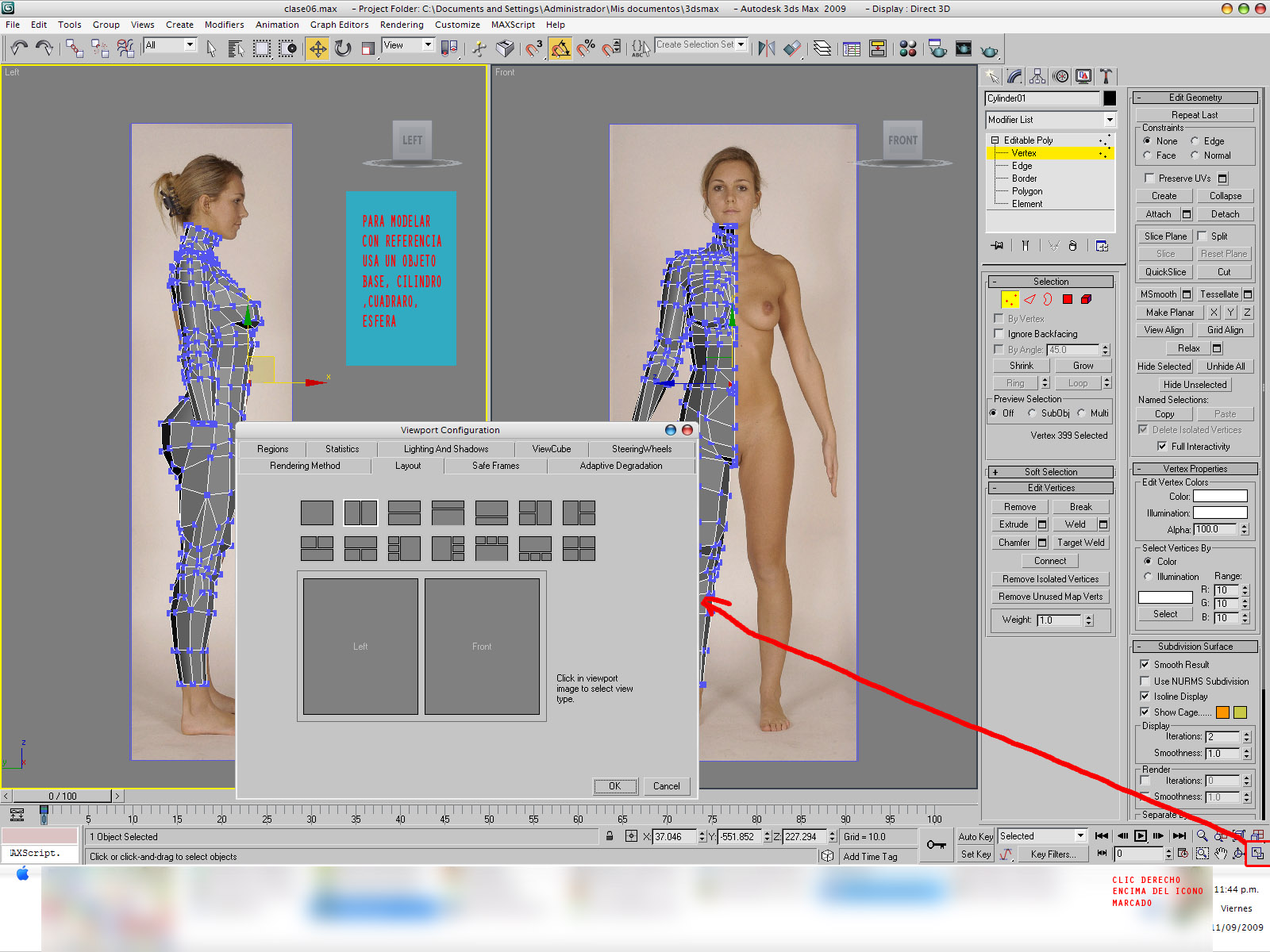Switch to the Display command panel
This screenshot has height=952, width=1270.
click(1083, 76)
